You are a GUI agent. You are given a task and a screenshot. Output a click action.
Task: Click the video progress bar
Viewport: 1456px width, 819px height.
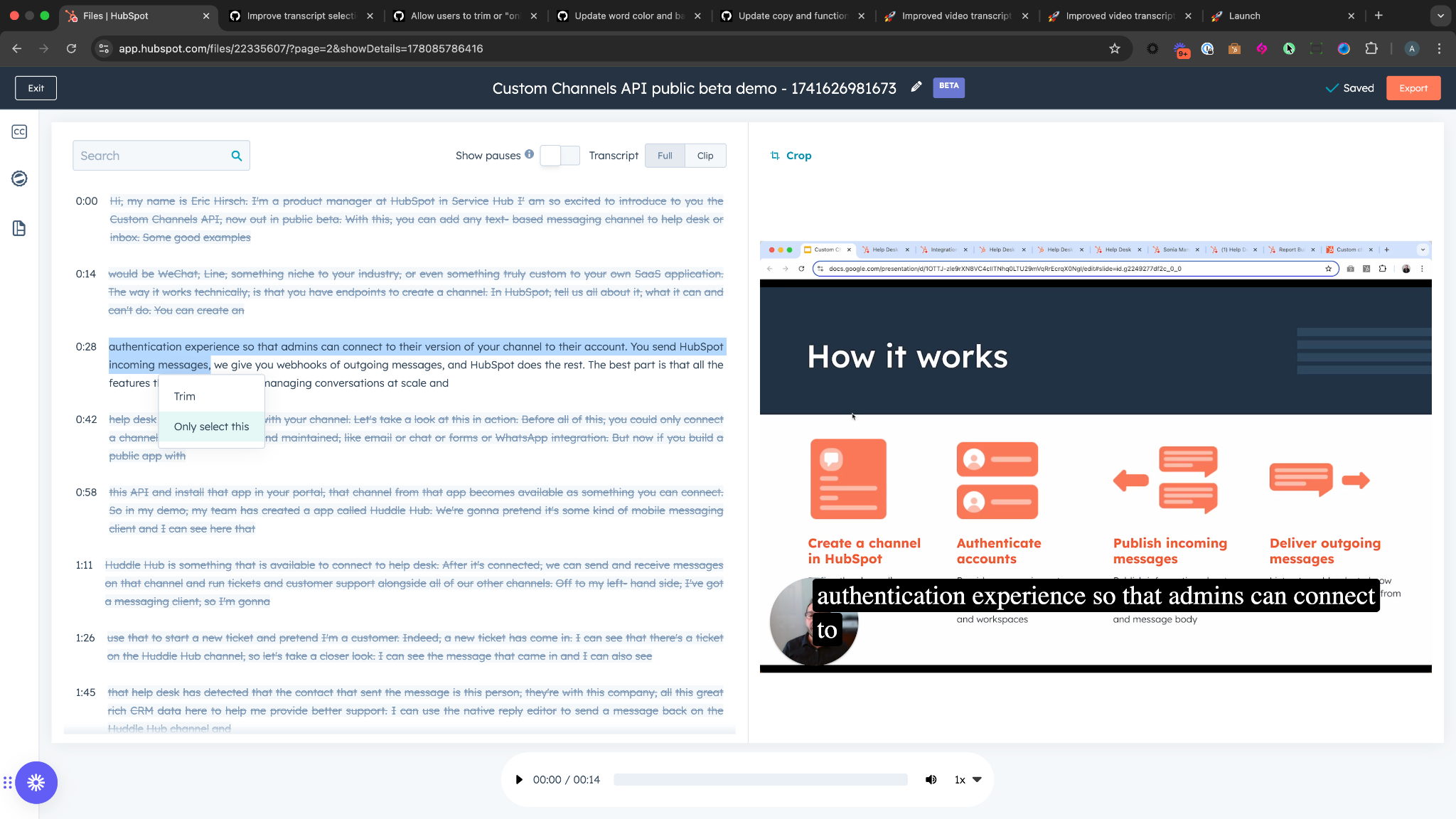pos(761,780)
